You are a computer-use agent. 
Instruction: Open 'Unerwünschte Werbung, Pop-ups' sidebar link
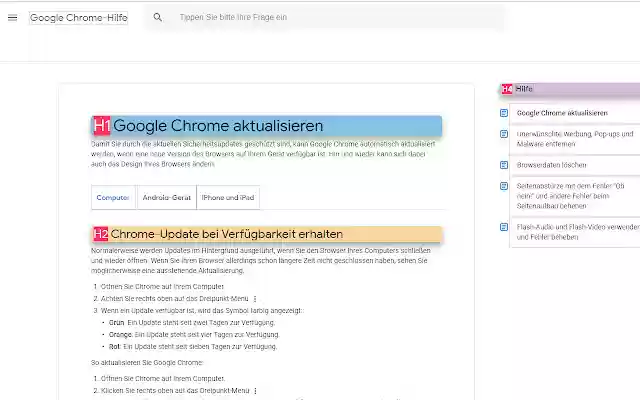575,139
